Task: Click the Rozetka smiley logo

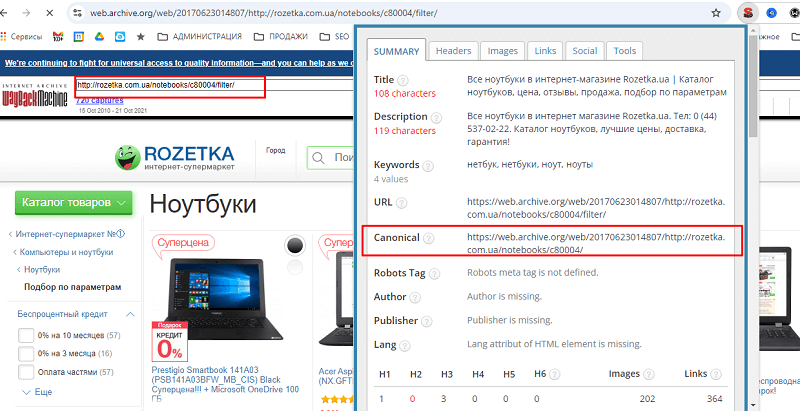Action: click(x=127, y=157)
